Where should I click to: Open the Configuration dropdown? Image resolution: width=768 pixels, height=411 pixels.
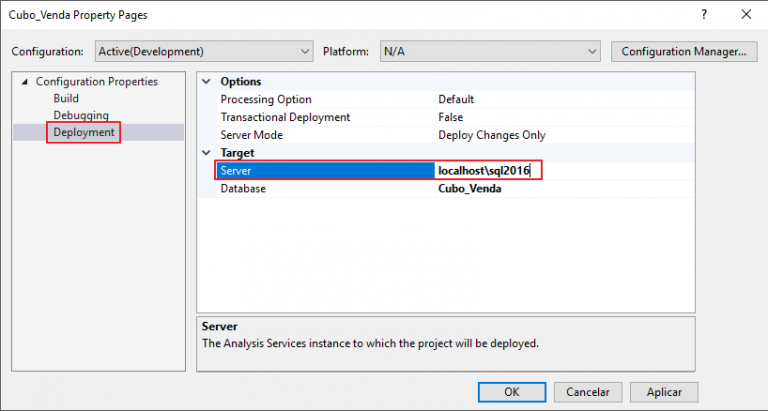[204, 51]
